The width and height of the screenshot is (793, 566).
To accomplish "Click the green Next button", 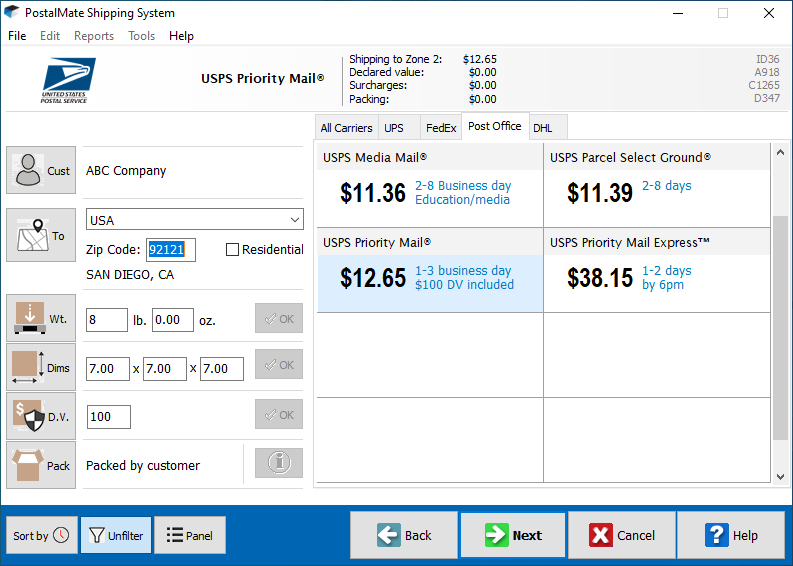I will point(513,535).
